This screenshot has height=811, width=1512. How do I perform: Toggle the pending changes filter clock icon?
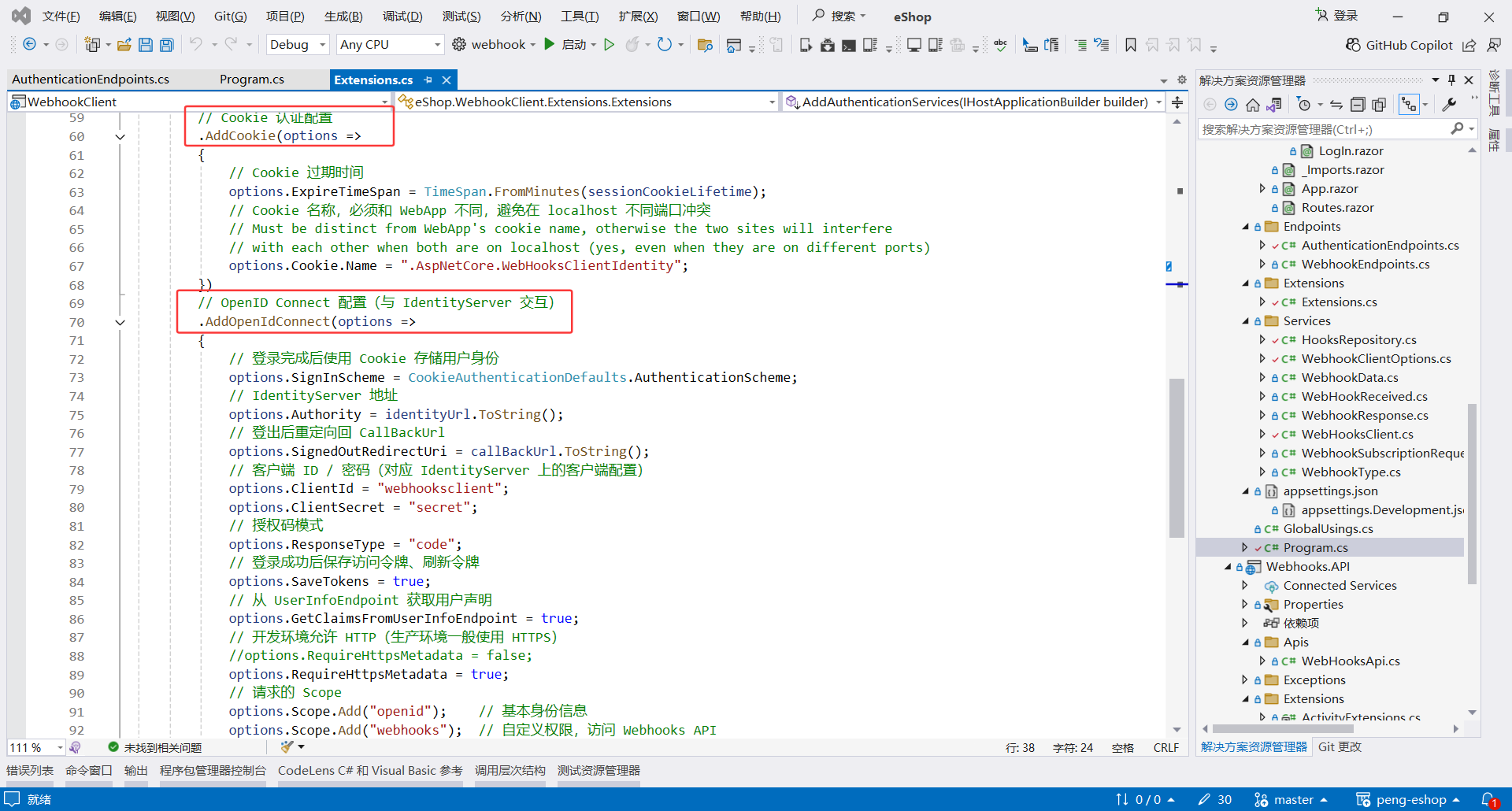pos(1304,104)
